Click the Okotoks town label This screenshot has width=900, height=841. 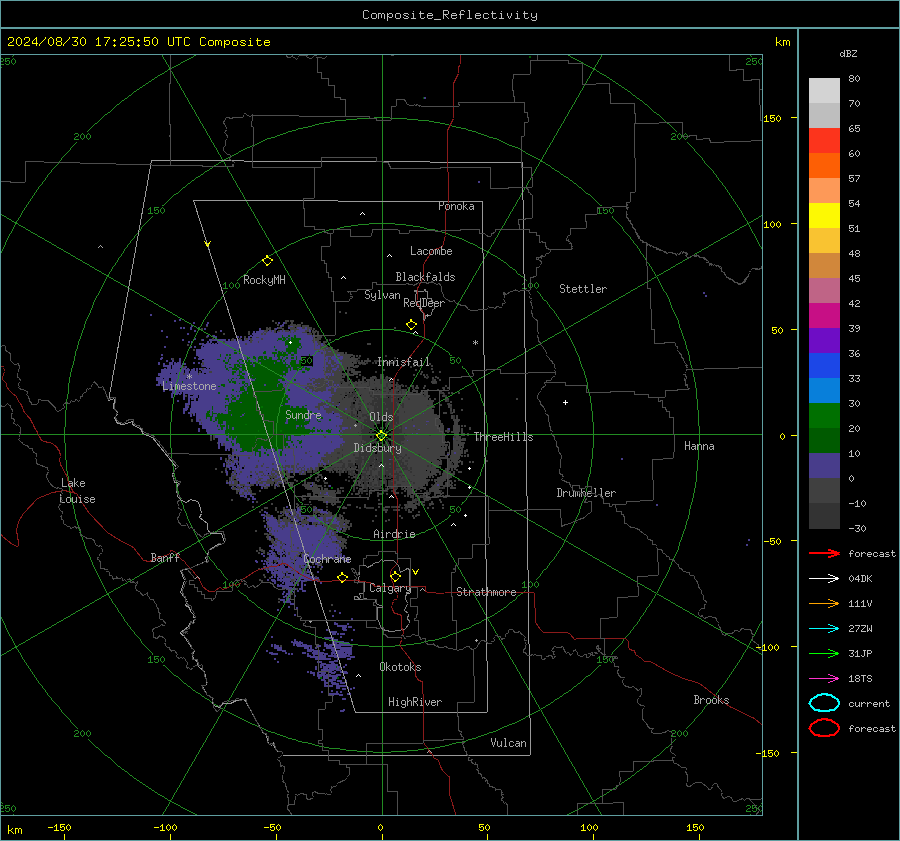(400, 667)
